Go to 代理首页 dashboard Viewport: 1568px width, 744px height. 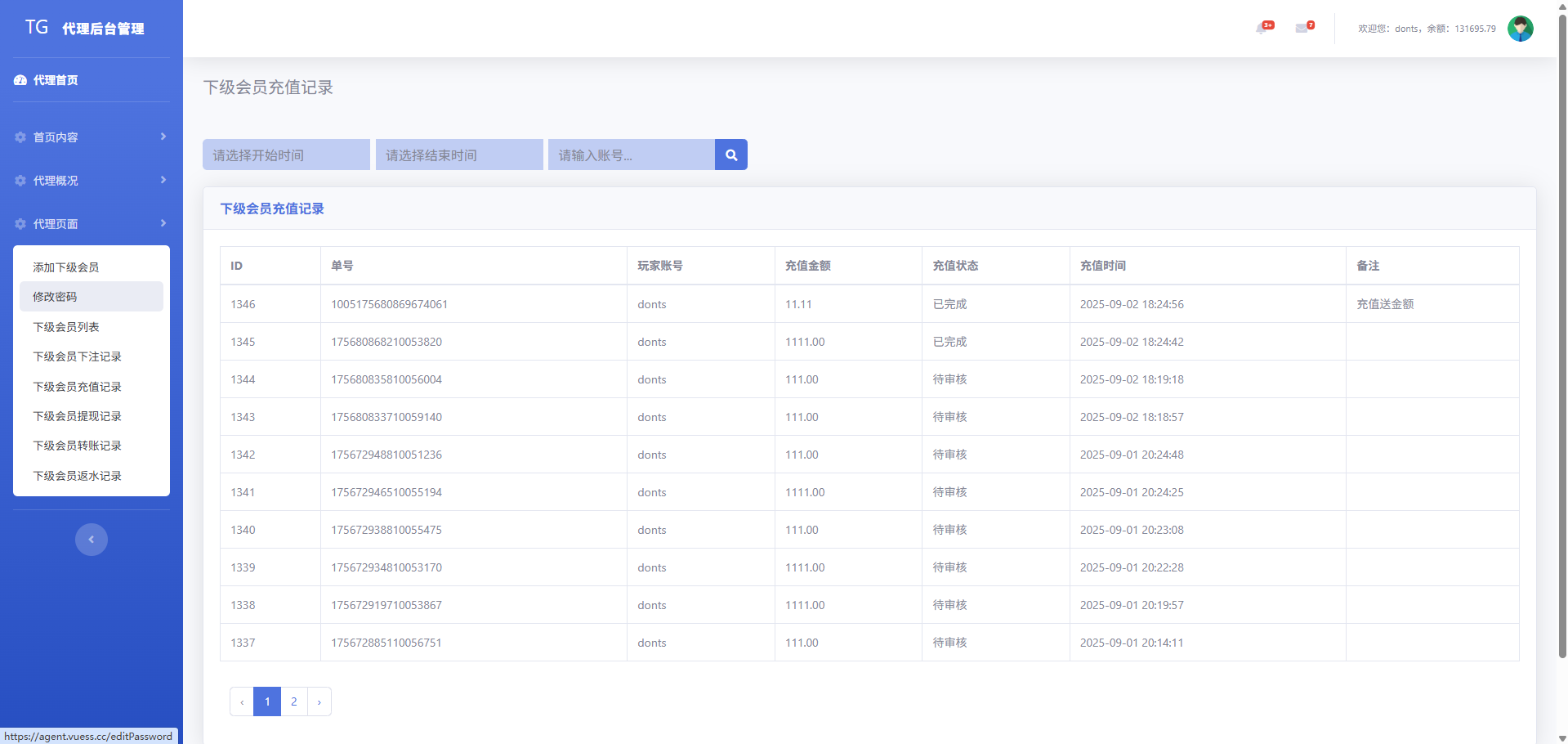coord(56,80)
